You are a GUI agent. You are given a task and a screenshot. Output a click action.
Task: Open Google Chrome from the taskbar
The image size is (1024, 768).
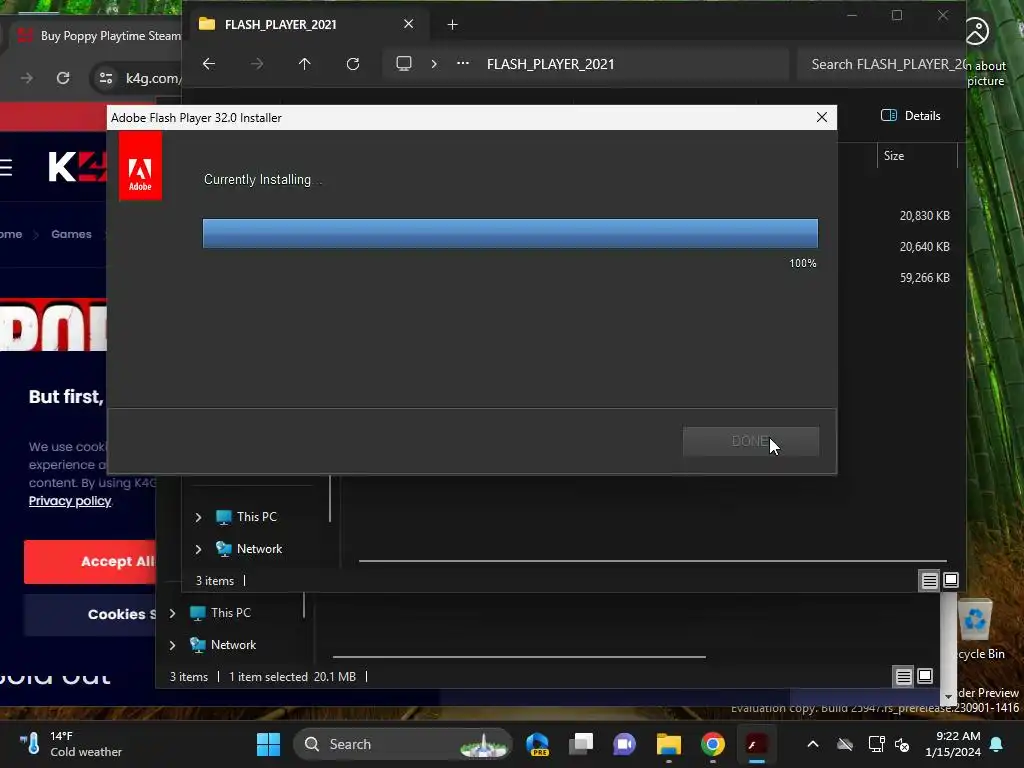(712, 744)
